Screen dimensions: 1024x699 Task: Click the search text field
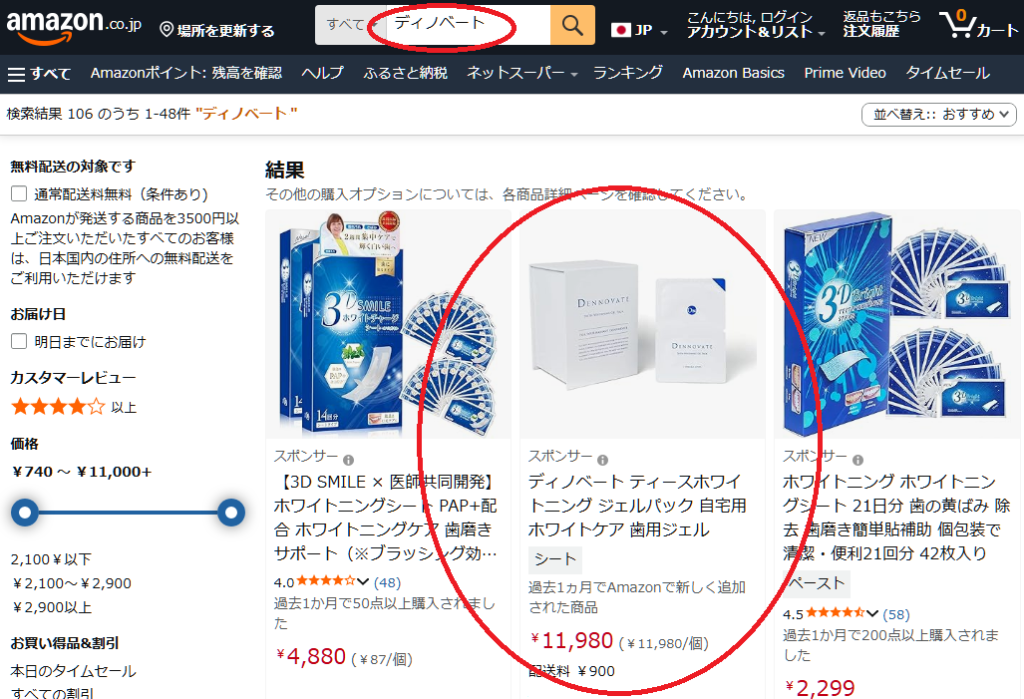468,25
